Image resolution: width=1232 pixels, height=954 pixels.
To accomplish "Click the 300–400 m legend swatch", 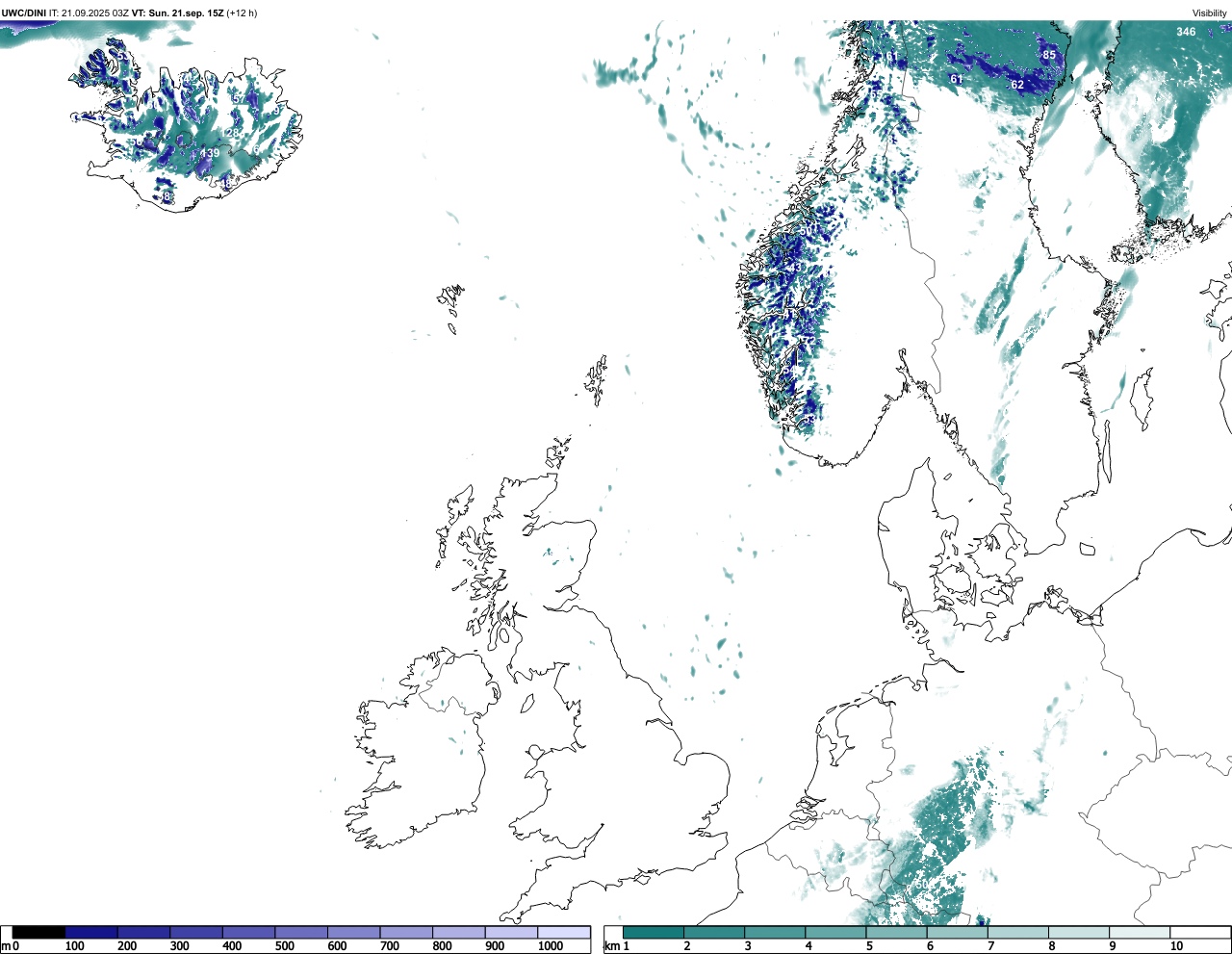I will click(196, 932).
